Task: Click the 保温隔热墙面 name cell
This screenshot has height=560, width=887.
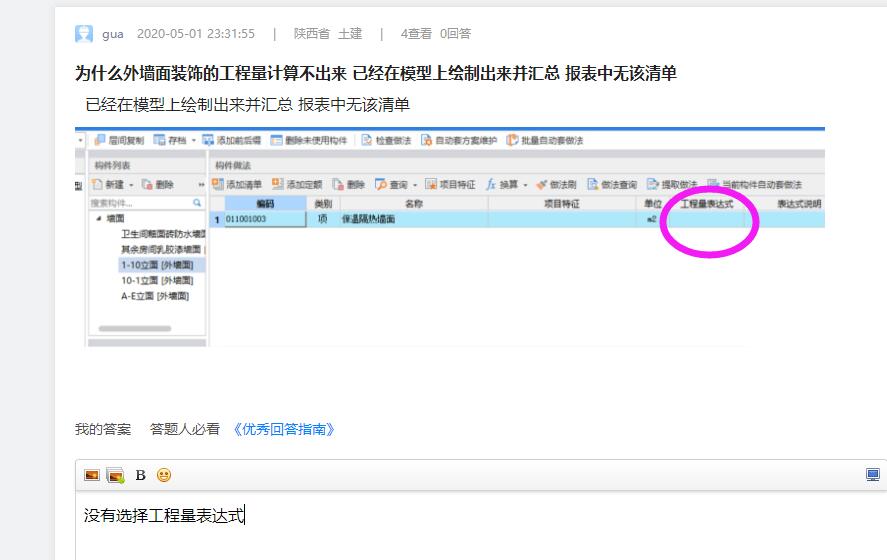Action: pos(414,219)
